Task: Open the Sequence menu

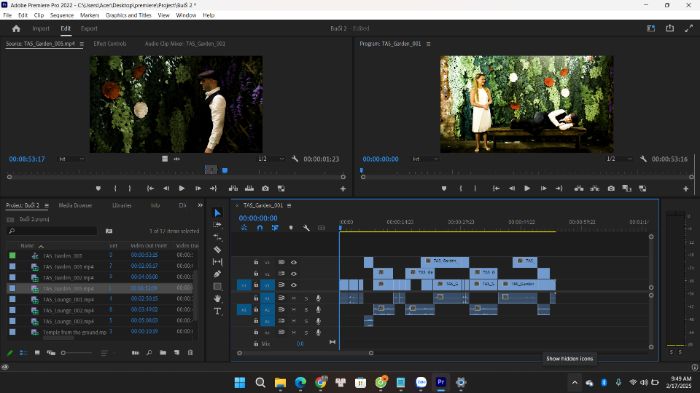Action: point(62,15)
